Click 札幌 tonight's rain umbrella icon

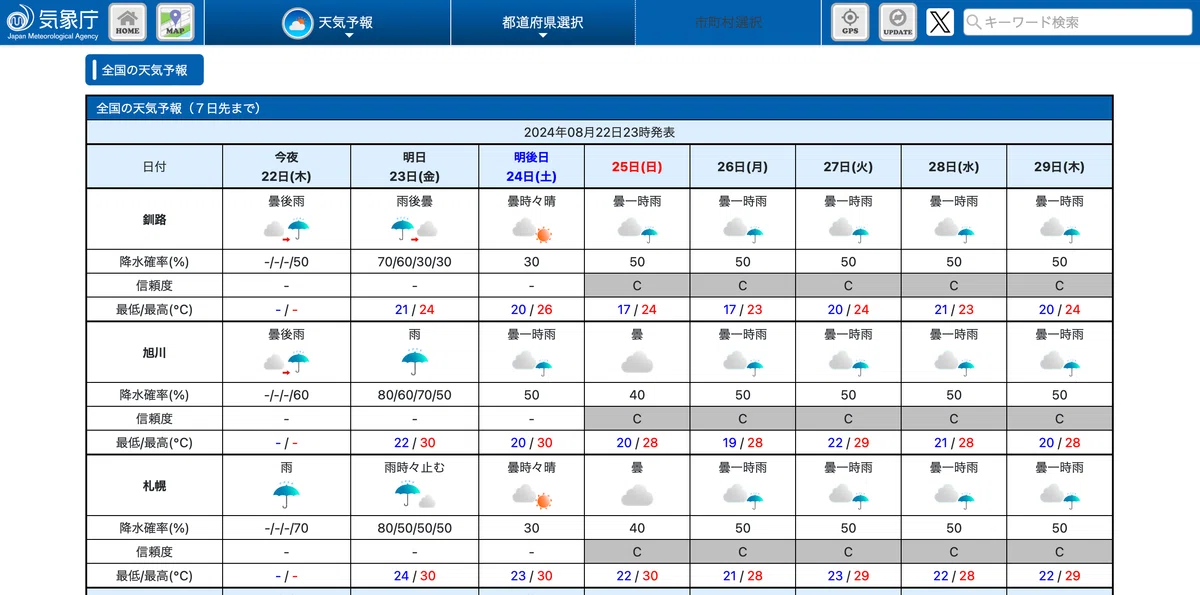[286, 494]
